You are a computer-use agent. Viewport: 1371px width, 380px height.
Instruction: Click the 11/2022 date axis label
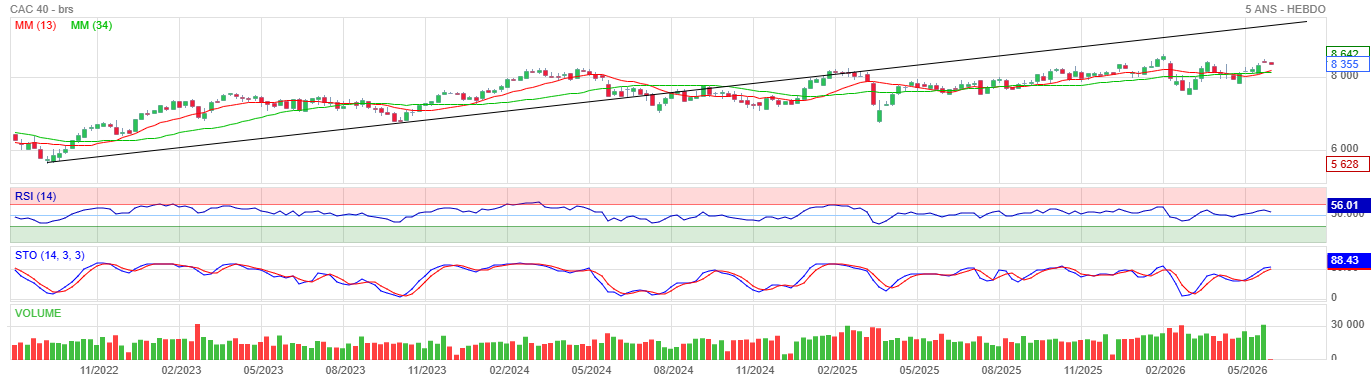click(99, 369)
